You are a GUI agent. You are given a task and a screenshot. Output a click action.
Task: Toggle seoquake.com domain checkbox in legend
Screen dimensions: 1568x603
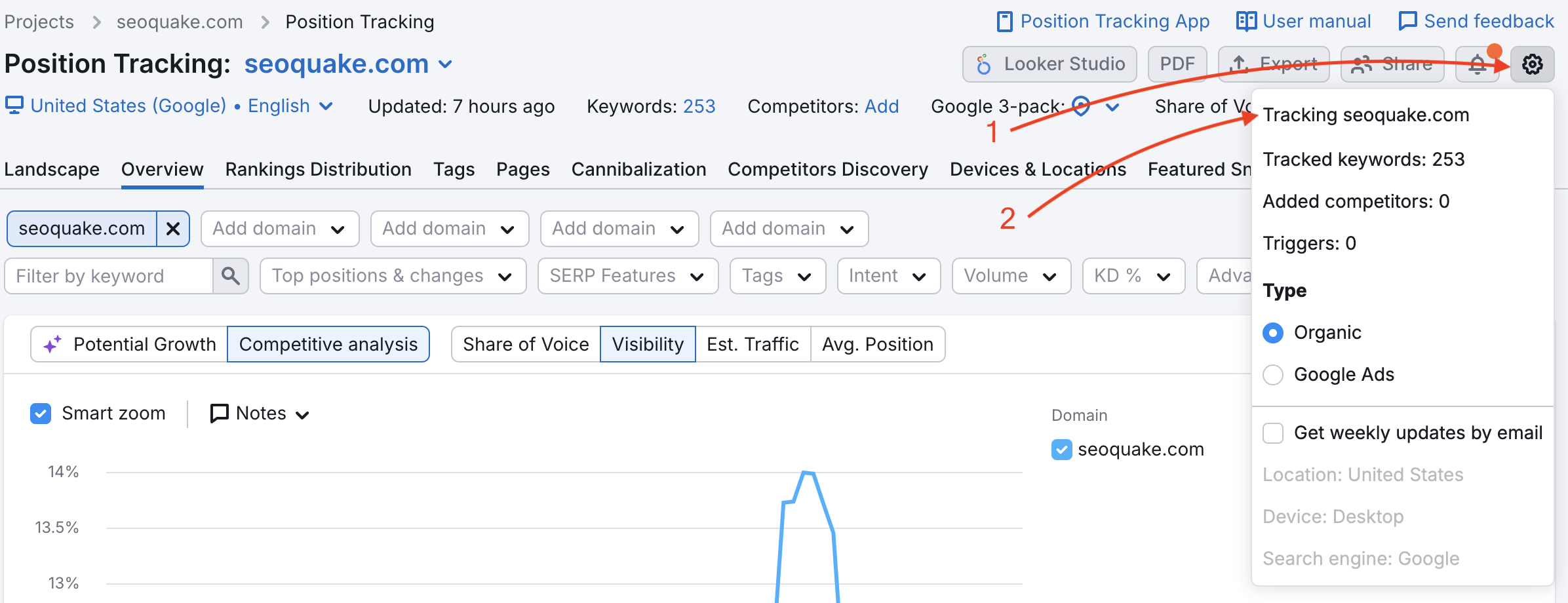pos(1062,450)
